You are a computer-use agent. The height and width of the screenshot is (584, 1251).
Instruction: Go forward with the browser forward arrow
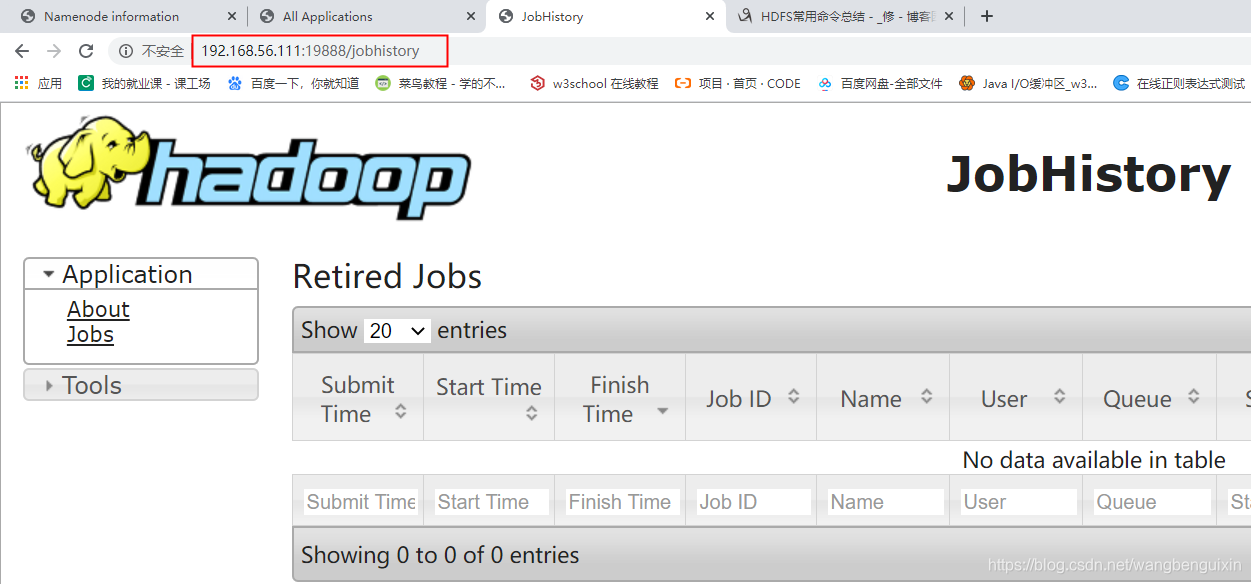coord(54,51)
